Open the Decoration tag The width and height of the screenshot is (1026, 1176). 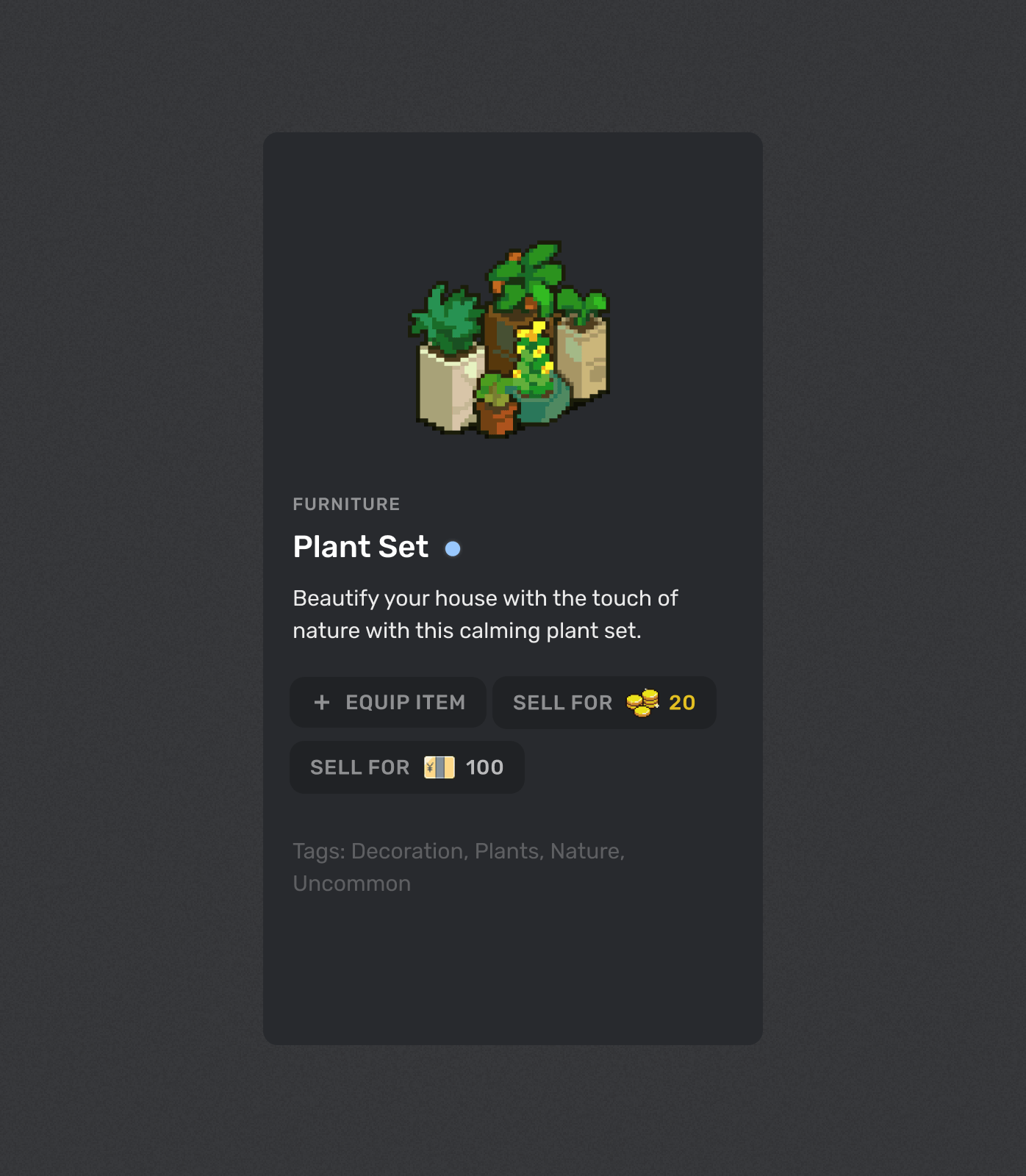[408, 851]
